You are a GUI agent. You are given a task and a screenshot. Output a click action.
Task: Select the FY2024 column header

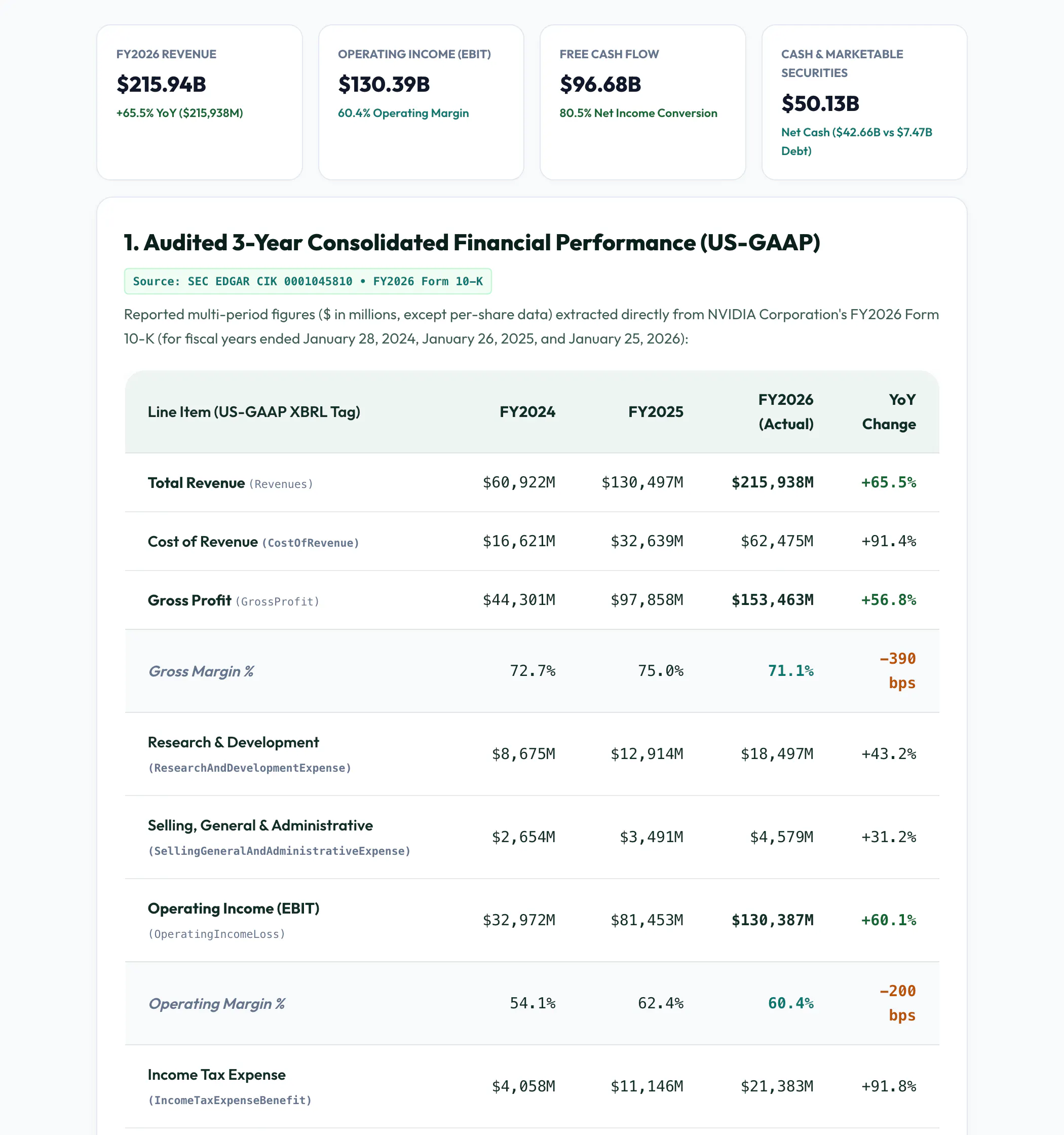coord(527,412)
